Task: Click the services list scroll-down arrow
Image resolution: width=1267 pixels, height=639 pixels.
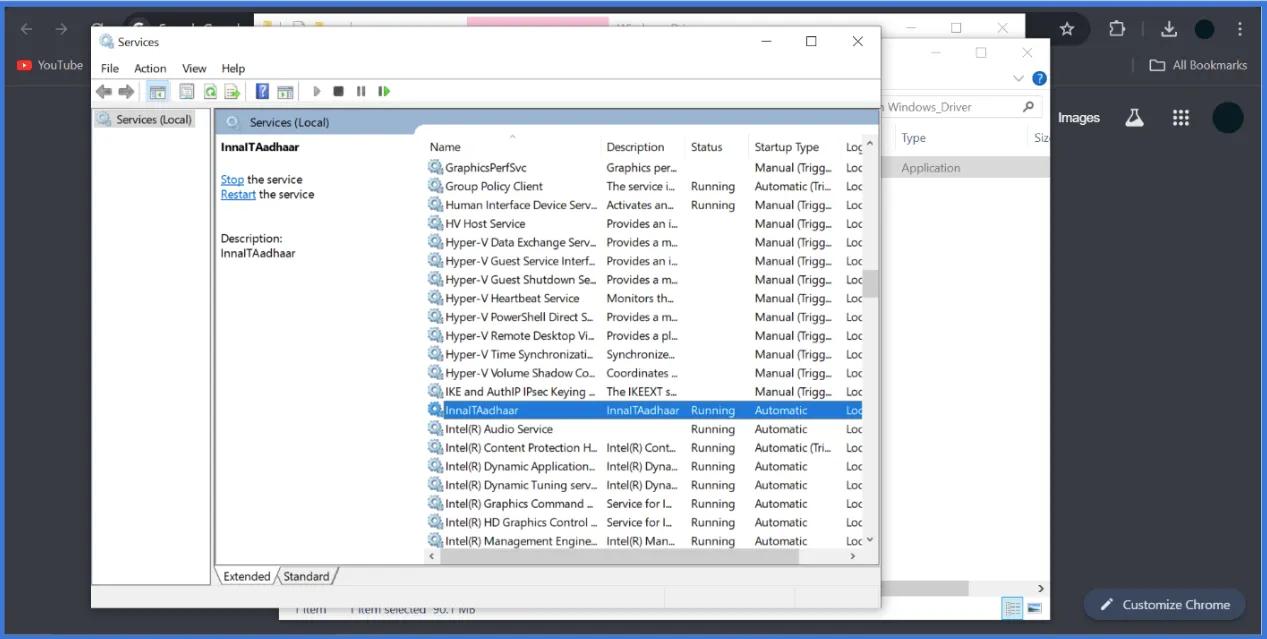Action: coord(870,540)
